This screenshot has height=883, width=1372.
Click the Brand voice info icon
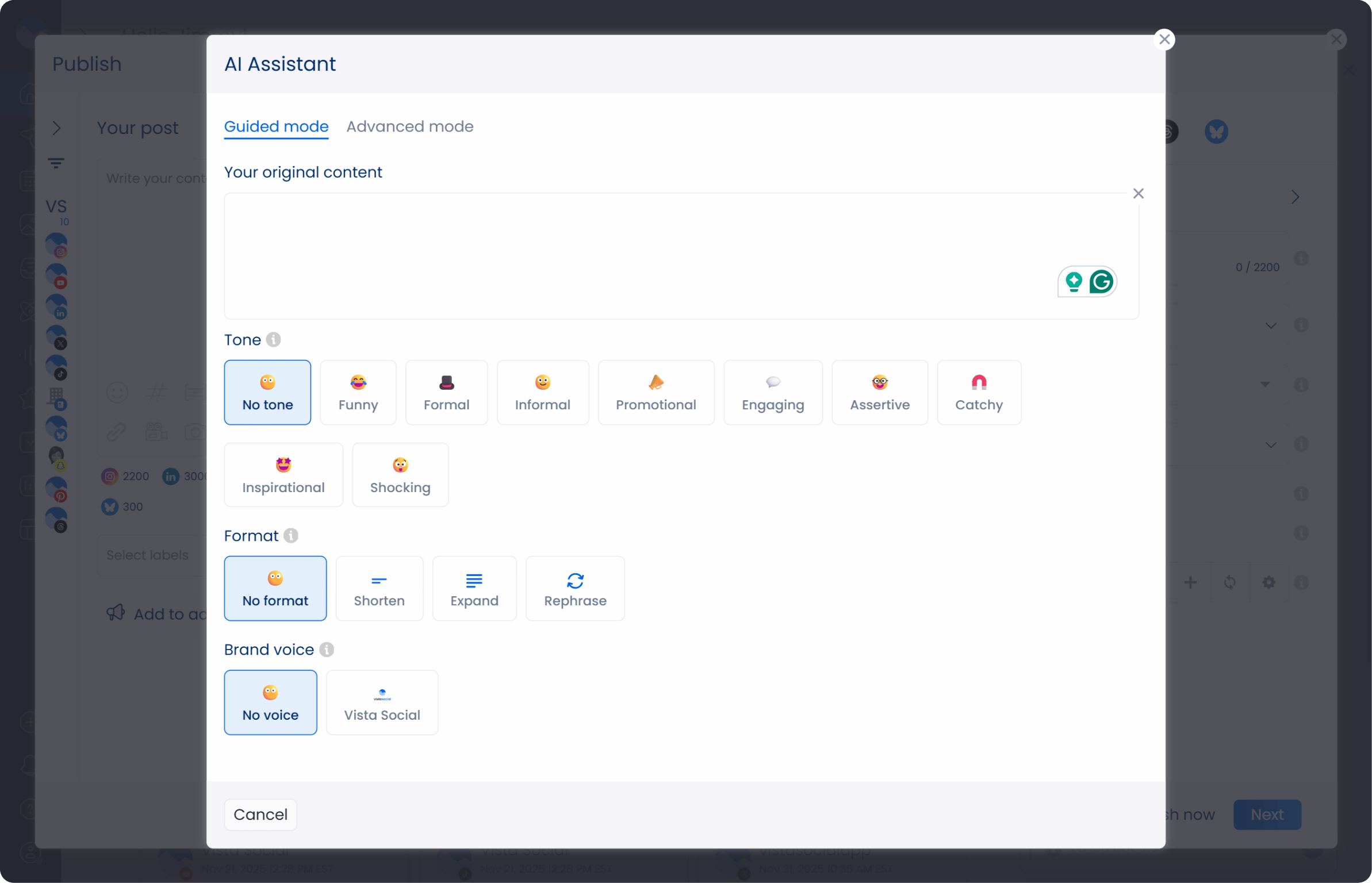click(327, 650)
